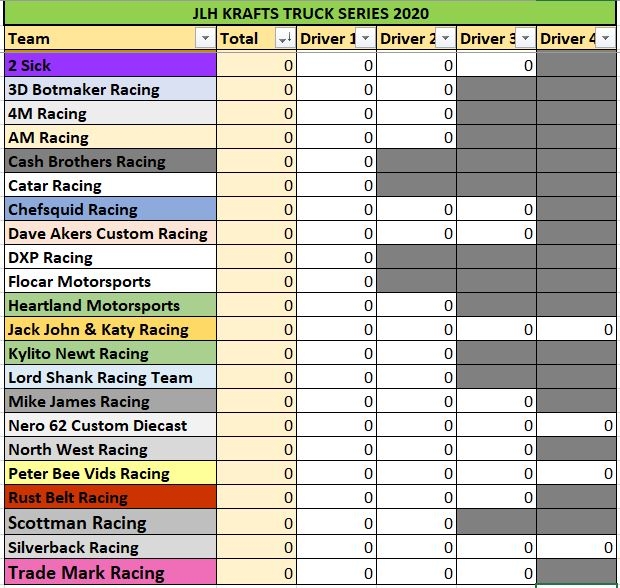Click the Jack John & Katy Racing cell

point(111,329)
